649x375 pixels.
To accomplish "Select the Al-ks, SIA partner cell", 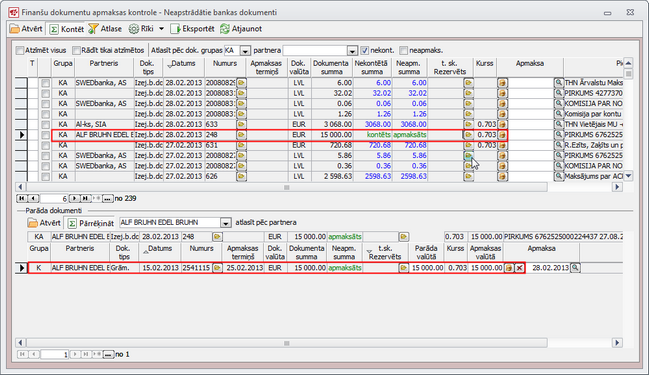I will [104, 125].
